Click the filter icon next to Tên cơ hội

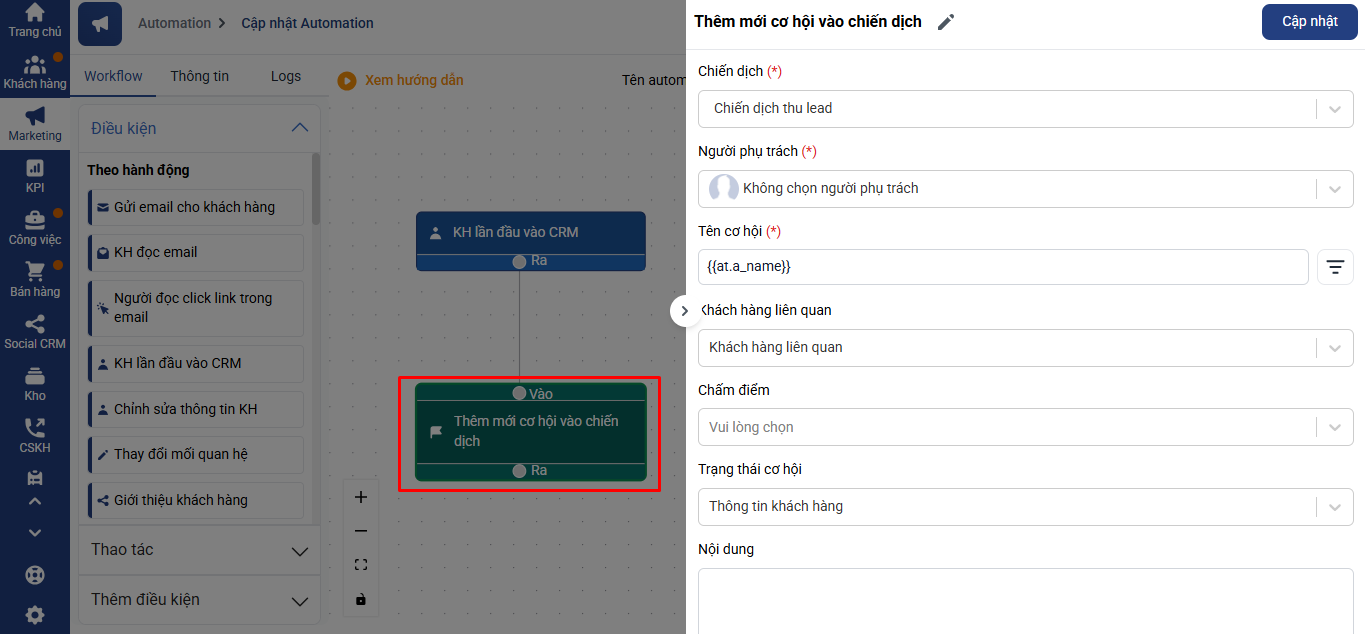(1335, 267)
